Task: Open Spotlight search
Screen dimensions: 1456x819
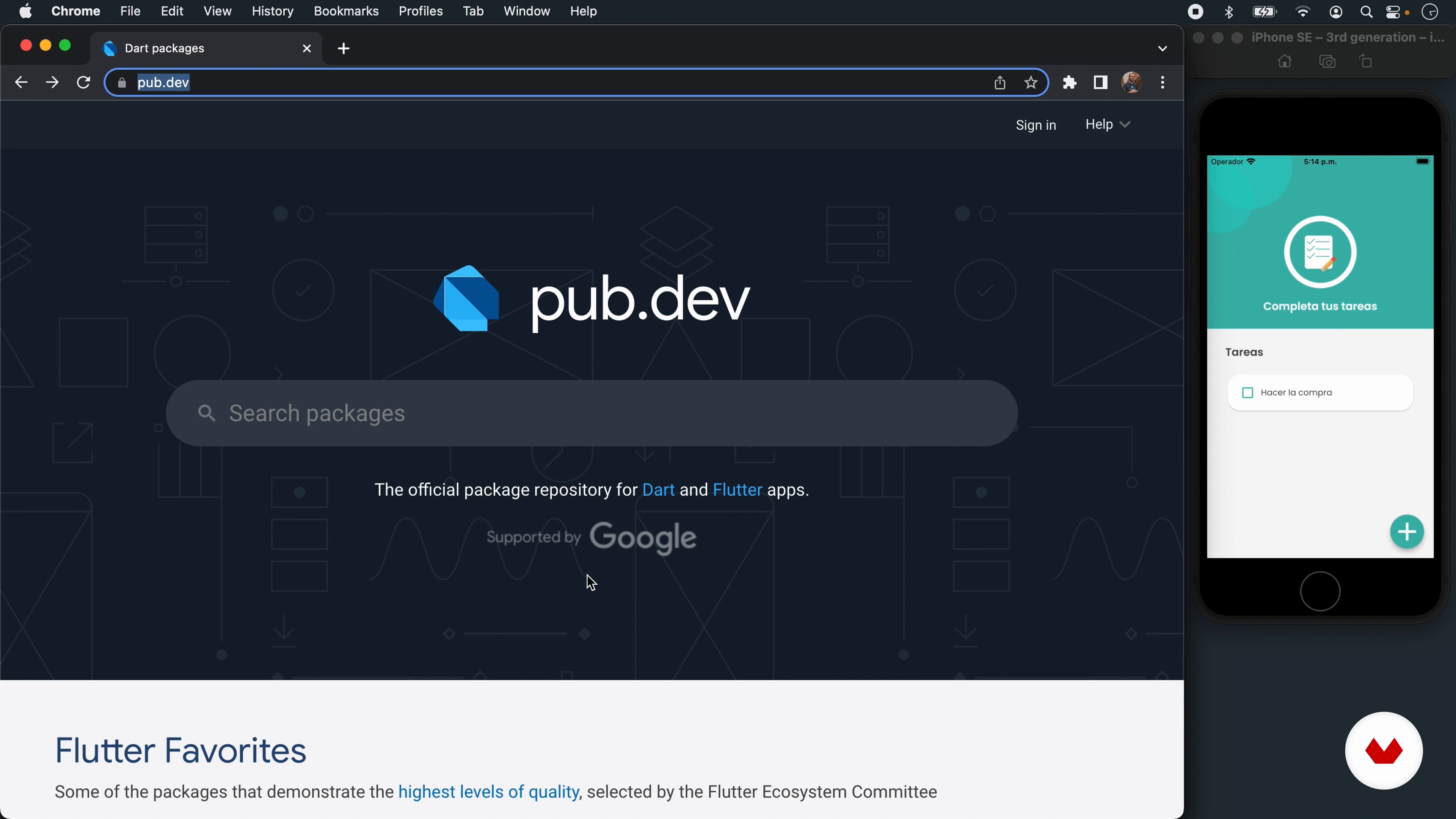Action: click(1367, 12)
